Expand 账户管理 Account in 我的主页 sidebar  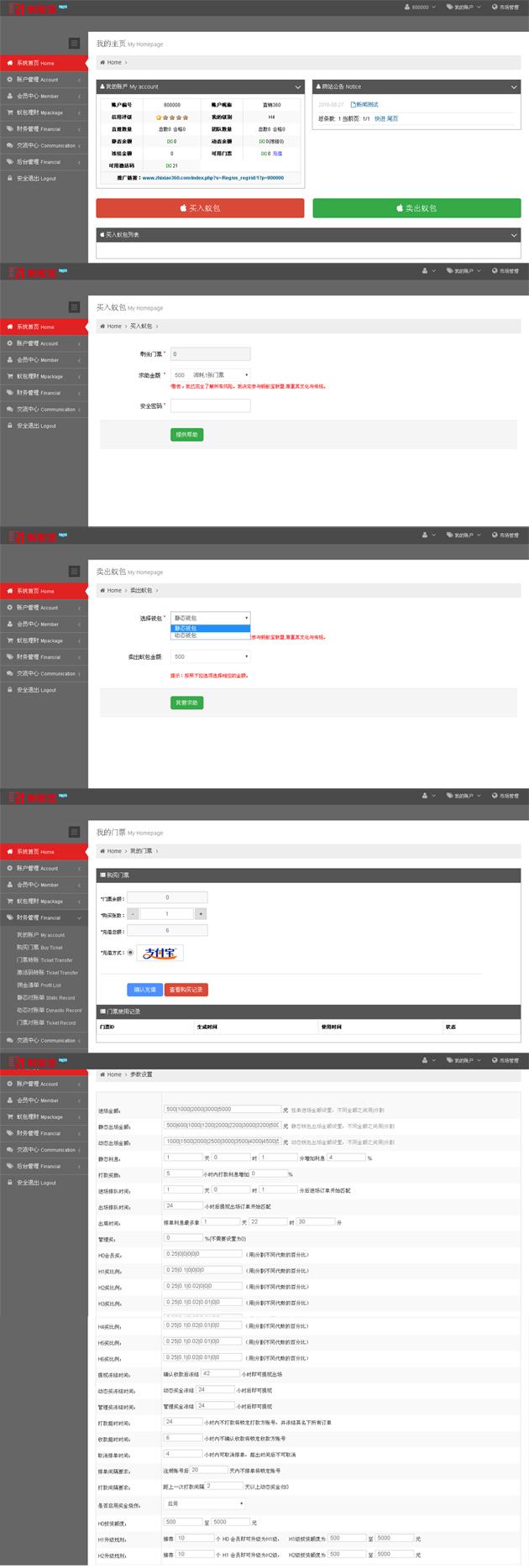pos(44,80)
